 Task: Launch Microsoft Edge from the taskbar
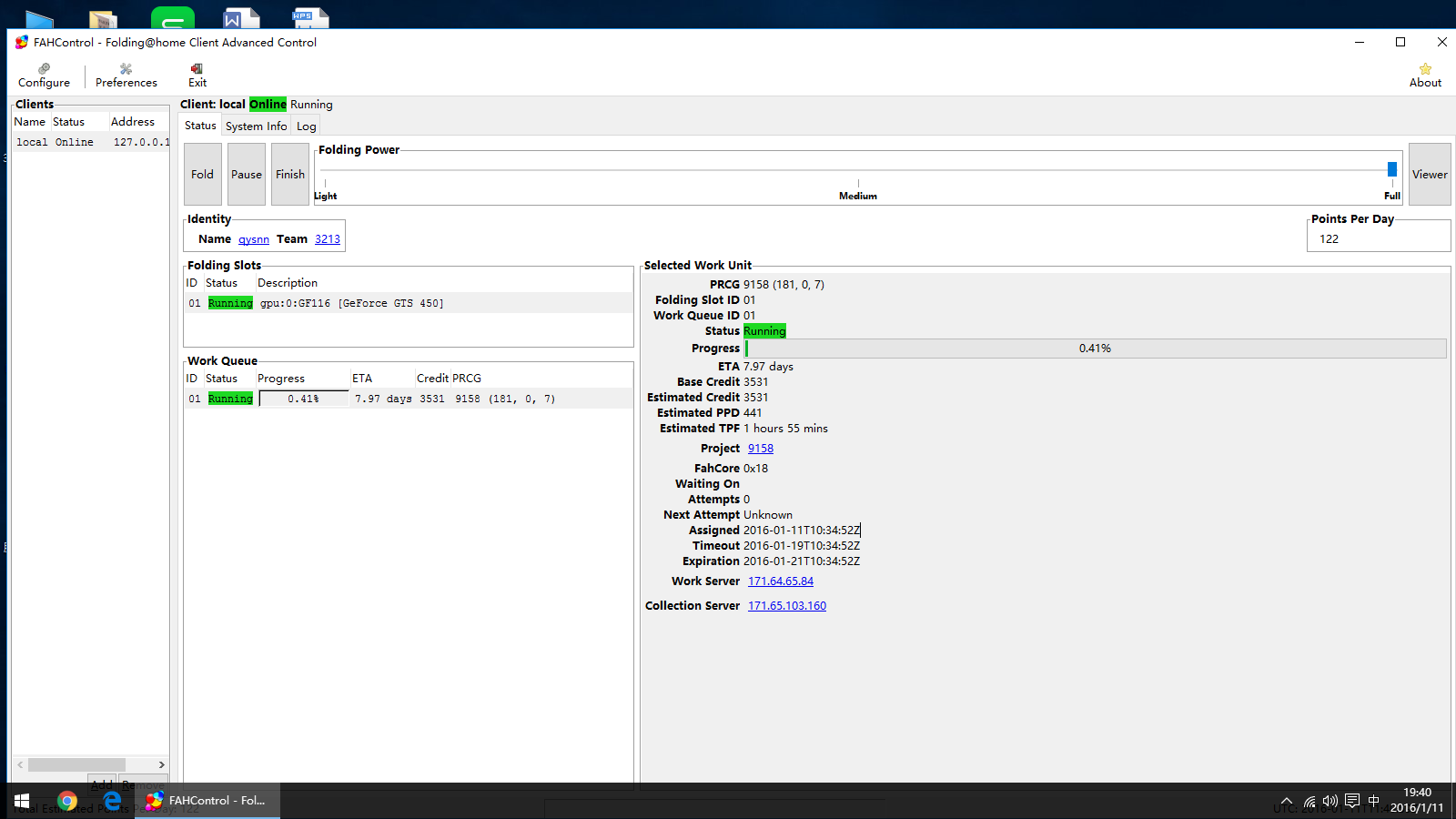[112, 801]
